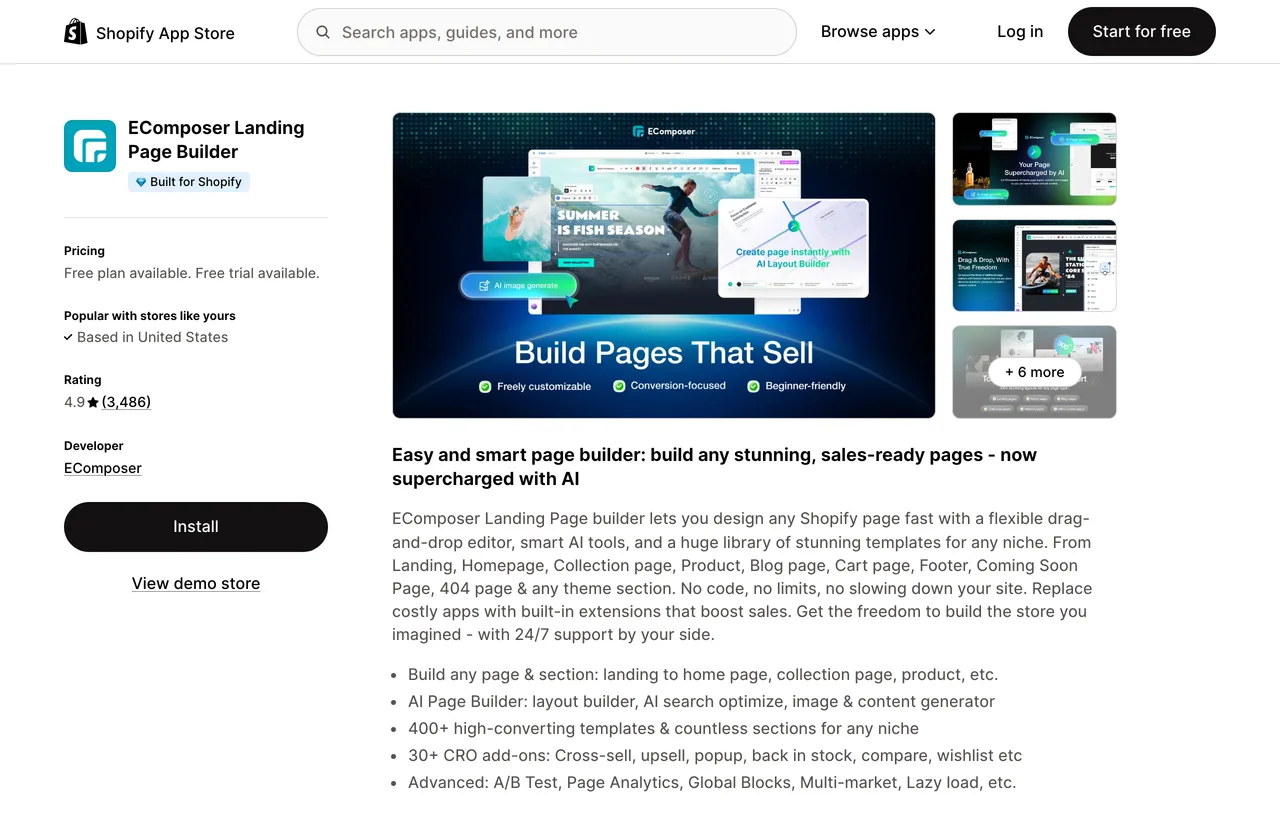Click the 4.9 rating value

click(74, 402)
